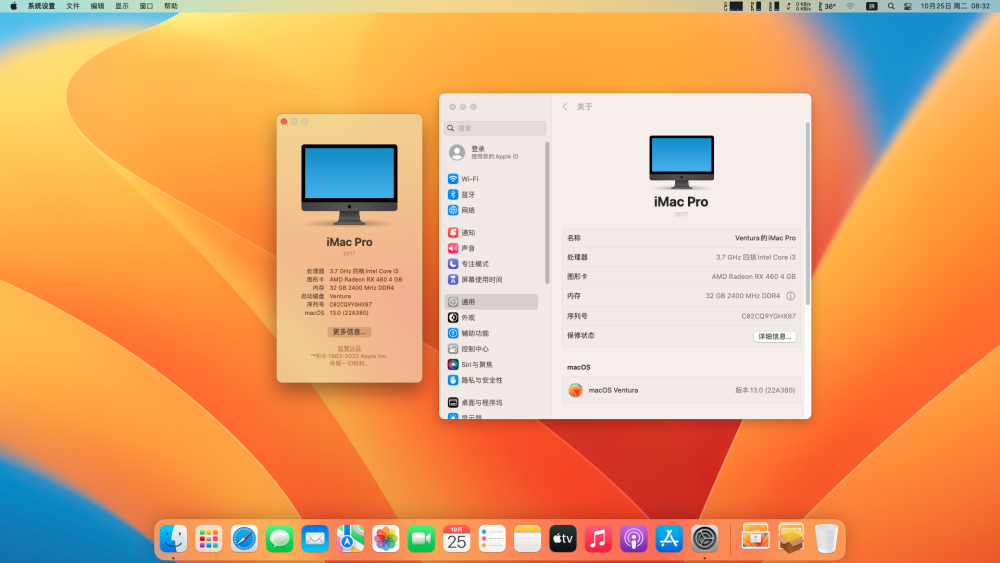Open Control Center in menu bar

pyautogui.click(x=908, y=6)
